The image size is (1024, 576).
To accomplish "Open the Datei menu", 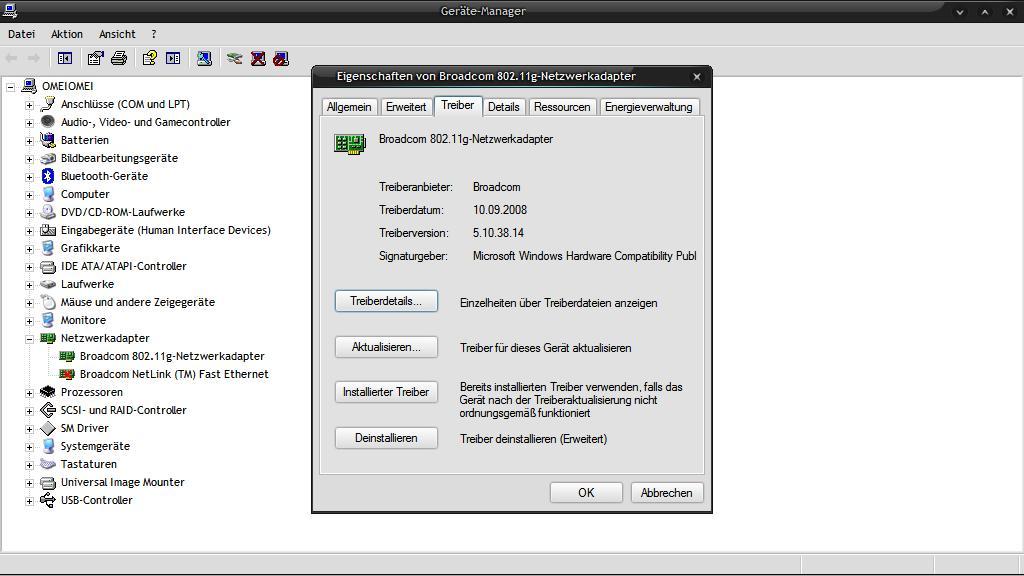I will [x=22, y=34].
